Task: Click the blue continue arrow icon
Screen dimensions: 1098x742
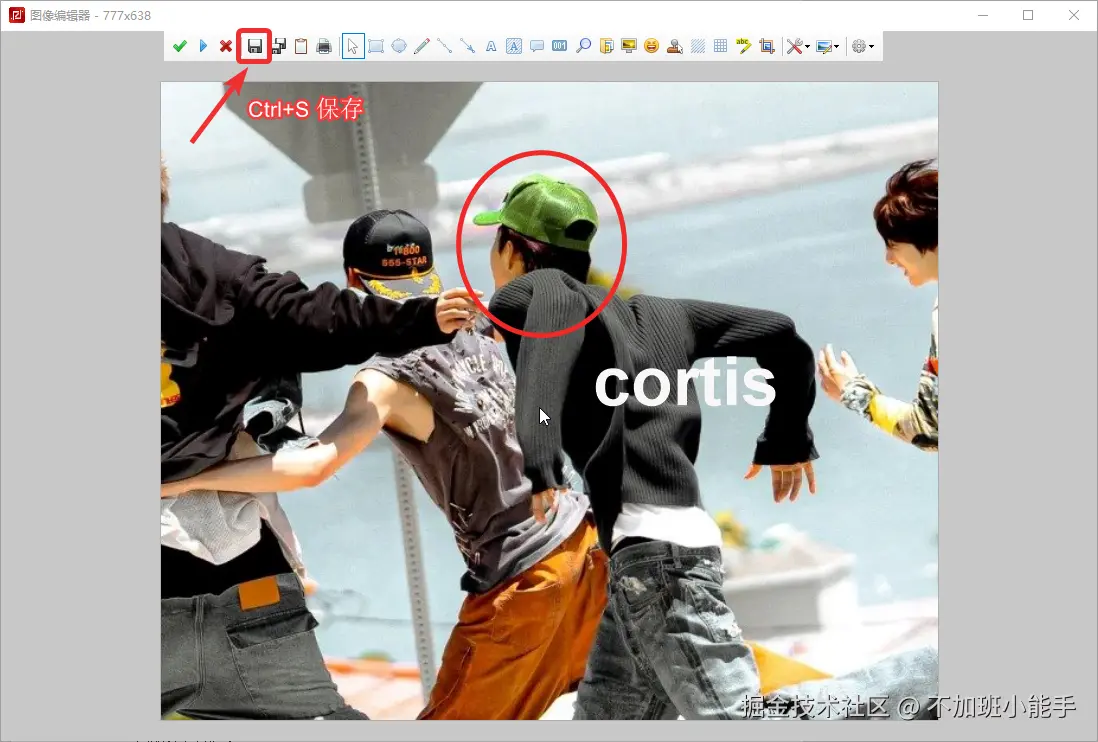Action: (x=203, y=46)
